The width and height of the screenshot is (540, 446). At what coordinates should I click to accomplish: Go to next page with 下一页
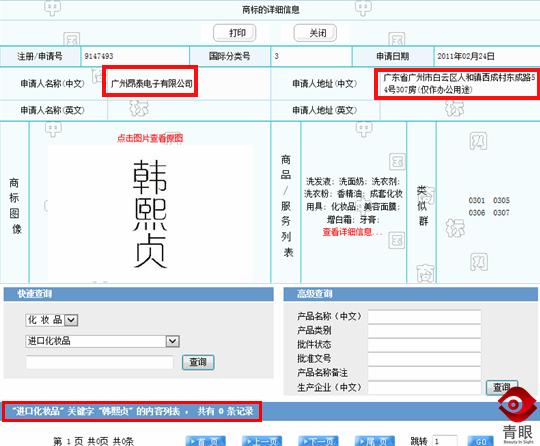pyautogui.click(x=319, y=441)
